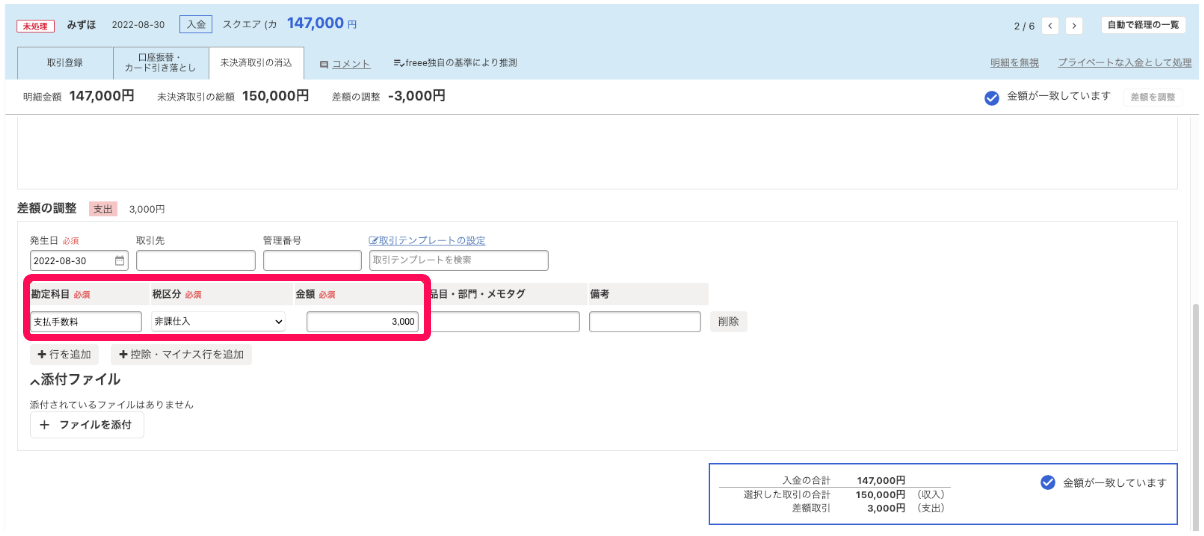The height and width of the screenshot is (536, 1204).
Task: Click the 入金 badge in header
Action: [x=196, y=24]
